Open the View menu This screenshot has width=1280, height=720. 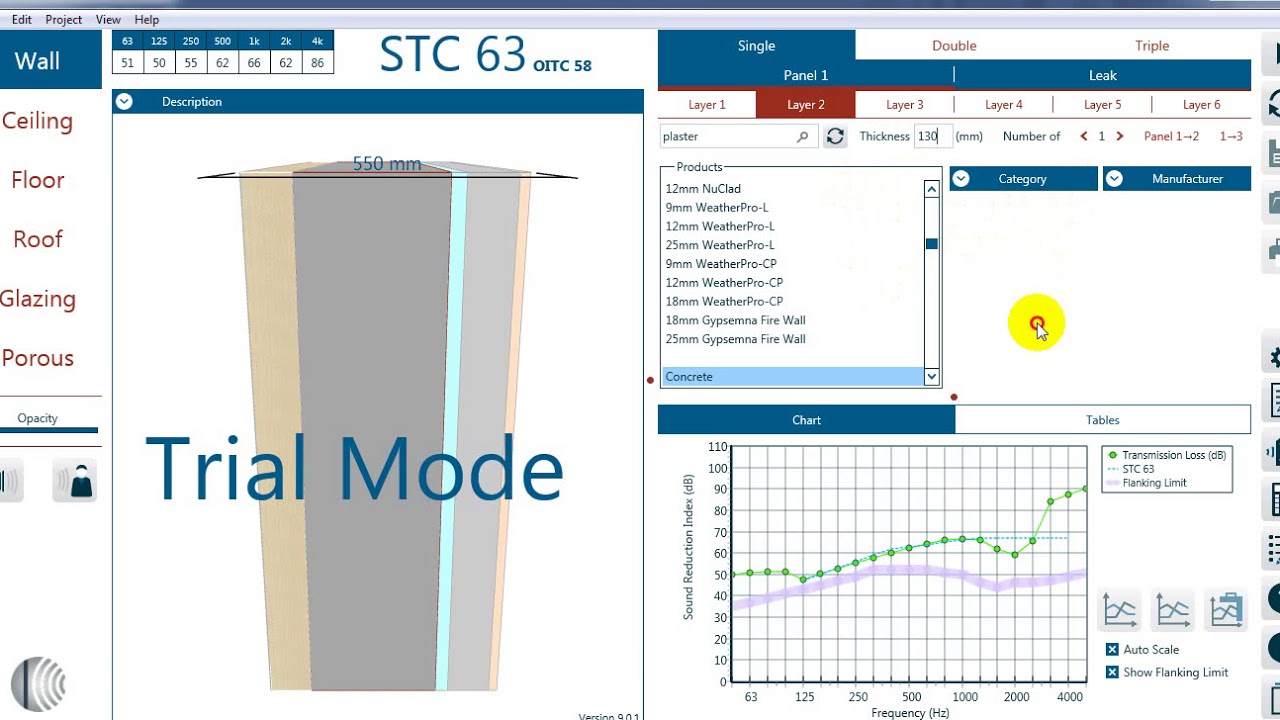[x=108, y=19]
